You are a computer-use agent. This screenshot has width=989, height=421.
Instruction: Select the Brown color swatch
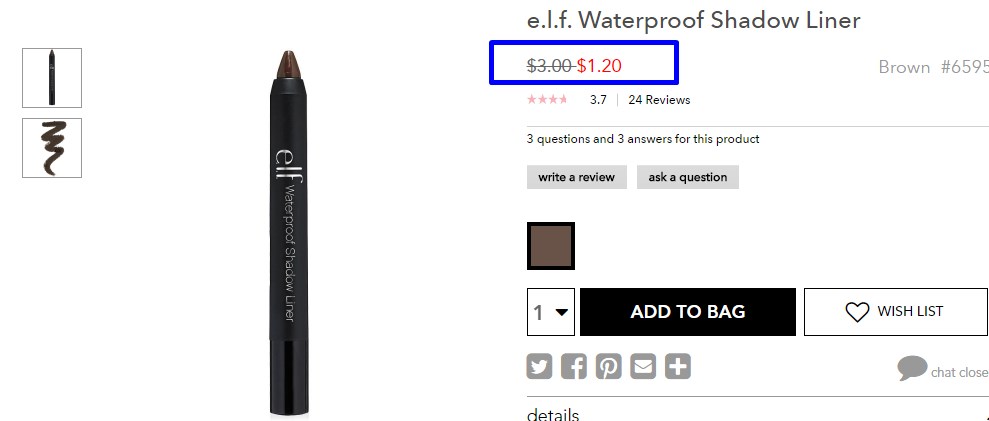click(x=551, y=246)
